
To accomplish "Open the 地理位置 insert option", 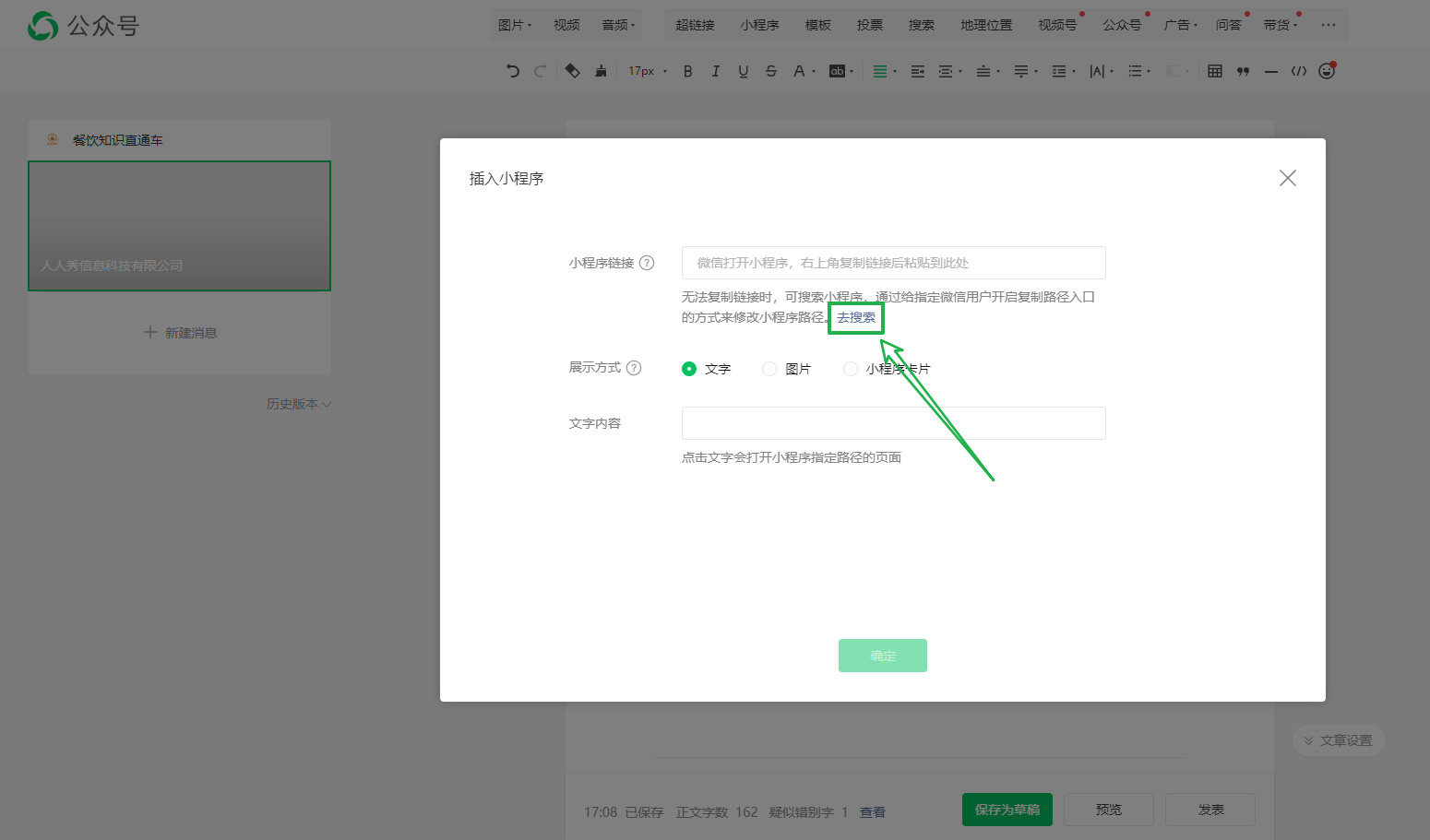I will pyautogui.click(x=986, y=25).
